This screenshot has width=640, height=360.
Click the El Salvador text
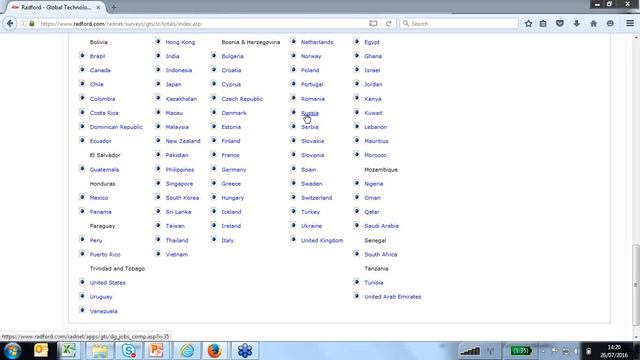pos(105,155)
